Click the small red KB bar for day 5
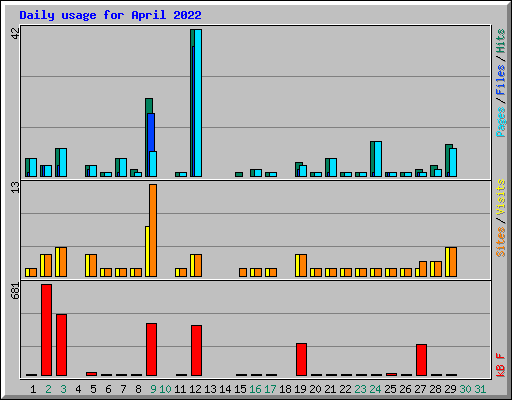Screen dimensions: 512x400 [x=91, y=374]
